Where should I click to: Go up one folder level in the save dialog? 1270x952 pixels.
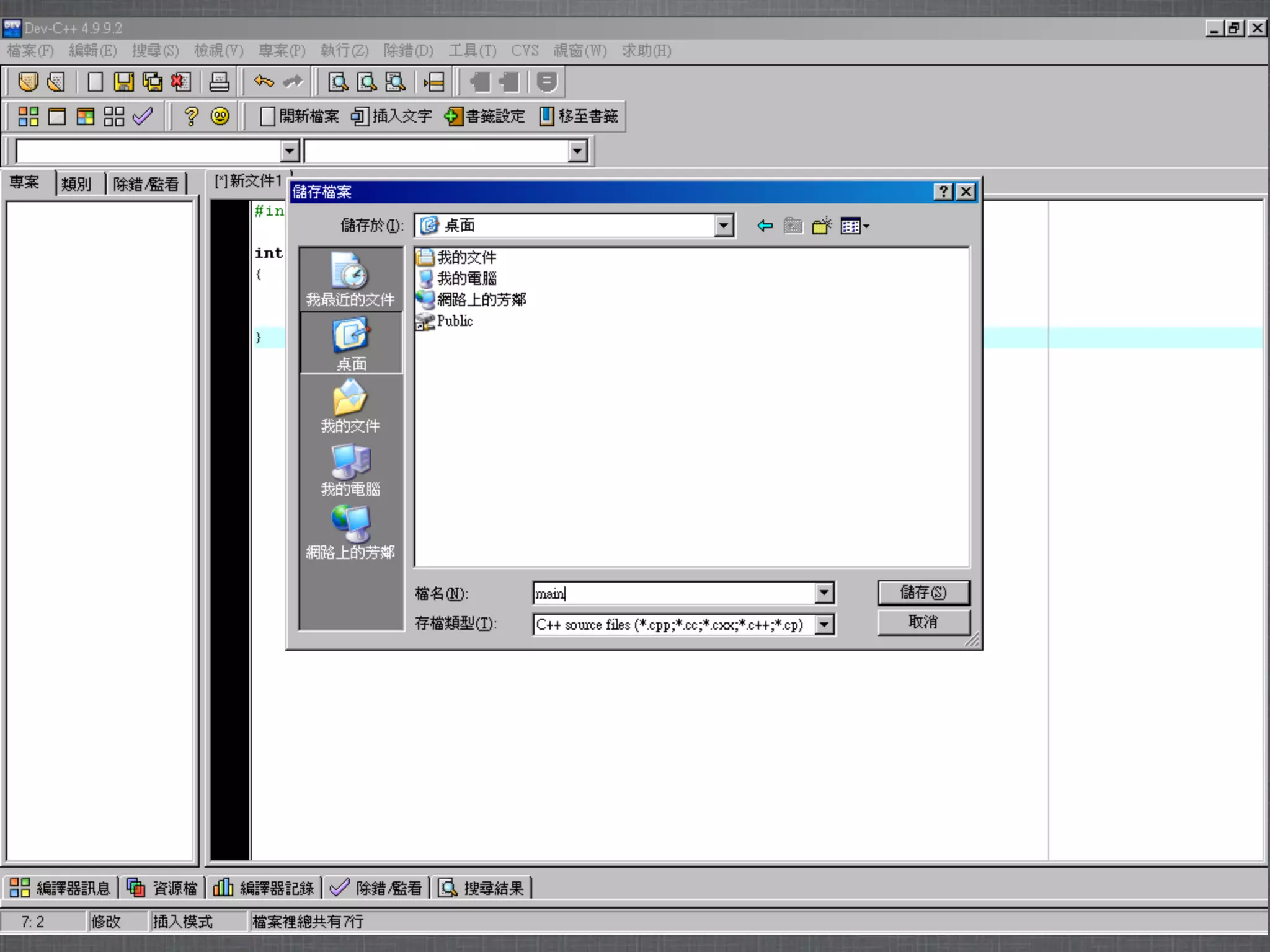click(x=793, y=226)
